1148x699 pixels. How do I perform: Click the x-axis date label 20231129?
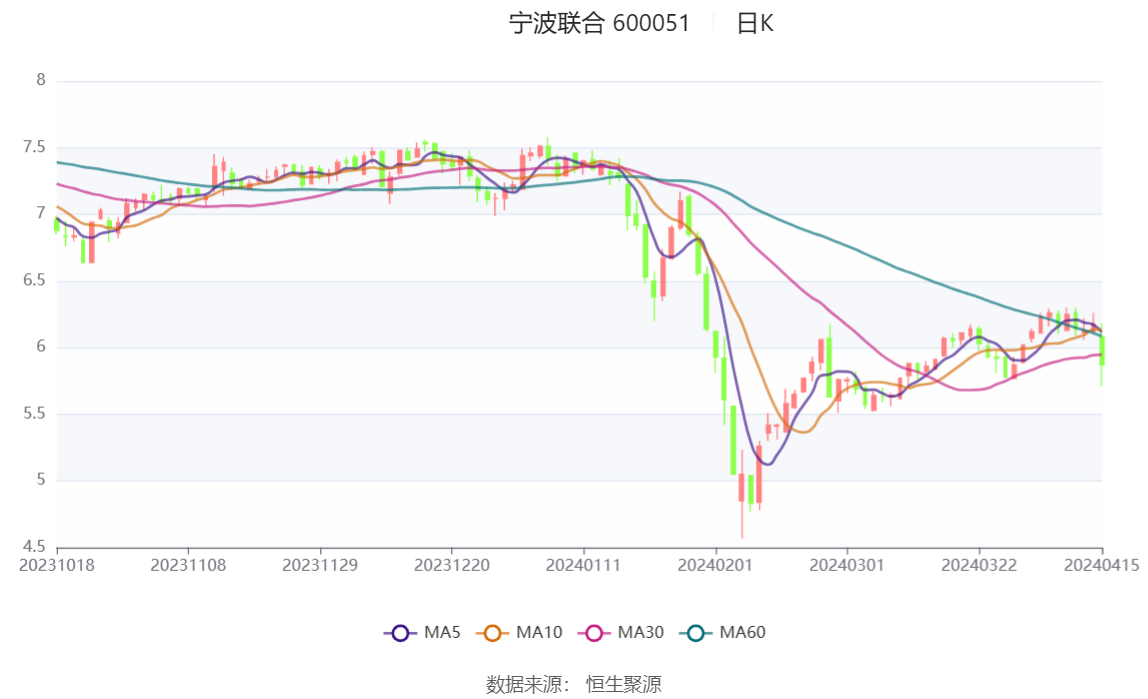click(x=320, y=565)
